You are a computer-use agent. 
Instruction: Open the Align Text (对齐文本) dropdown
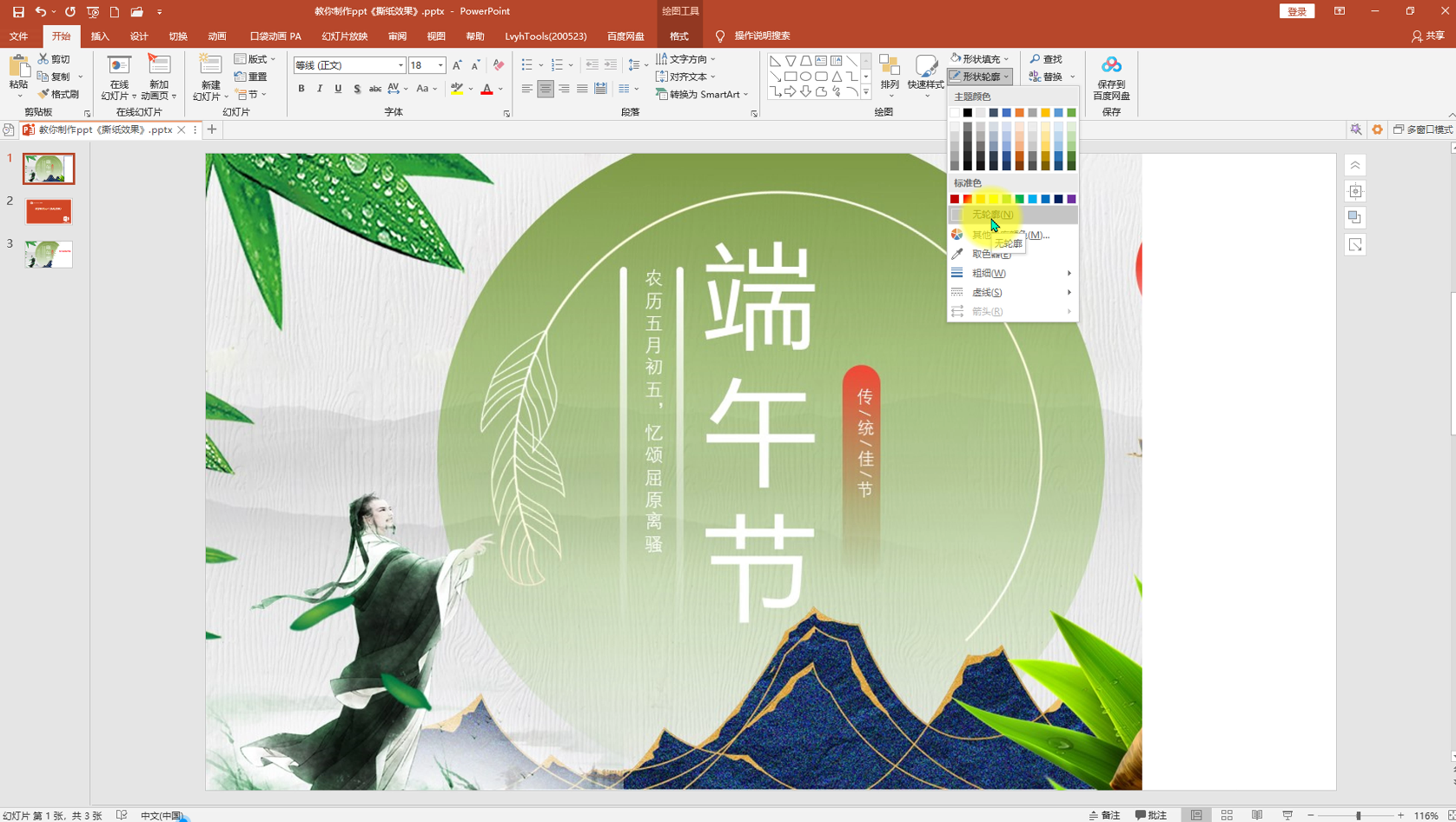pyautogui.click(x=685, y=76)
